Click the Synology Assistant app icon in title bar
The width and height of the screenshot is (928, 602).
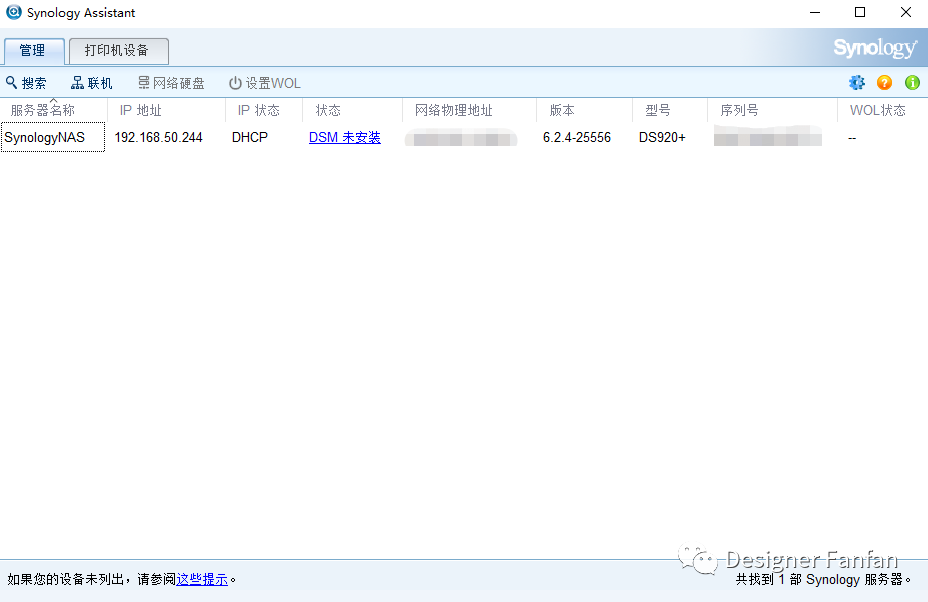pos(14,12)
